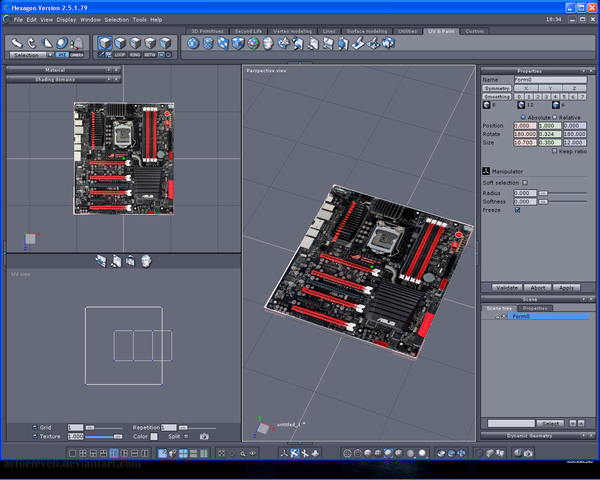This screenshot has height=480, width=600.
Task: Click the Color swatch in UV panel
Action: coord(156,436)
